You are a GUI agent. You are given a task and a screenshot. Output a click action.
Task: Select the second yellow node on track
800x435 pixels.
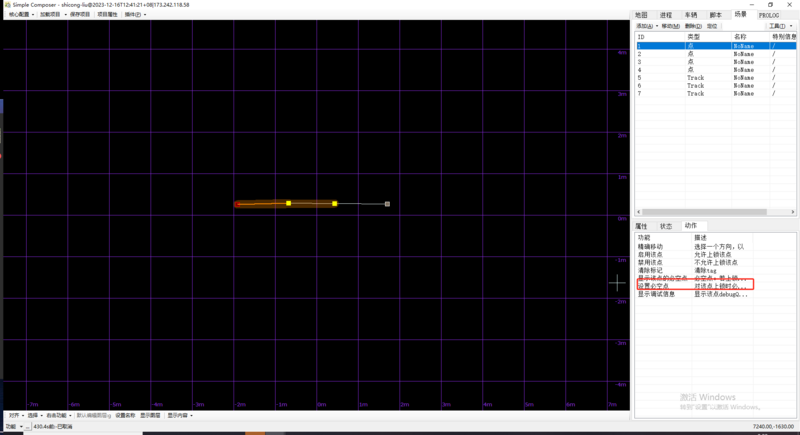point(334,203)
